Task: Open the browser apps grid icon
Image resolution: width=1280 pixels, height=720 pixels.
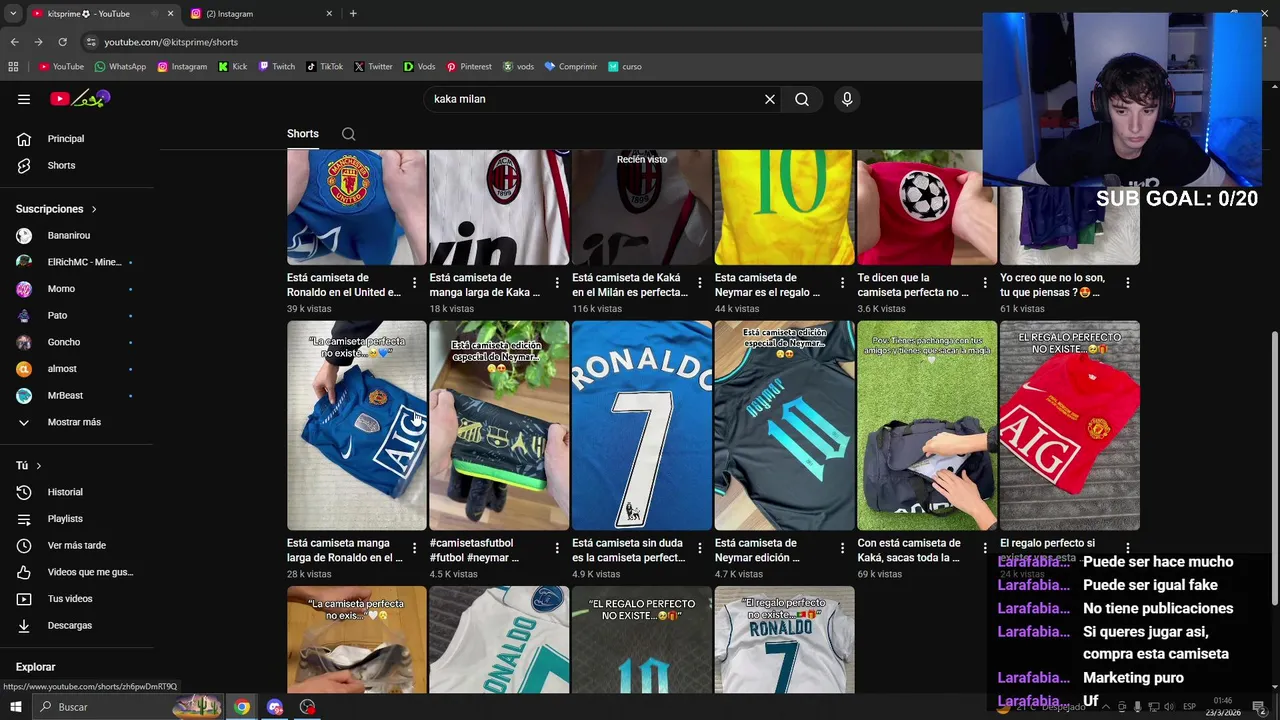Action: [13, 67]
